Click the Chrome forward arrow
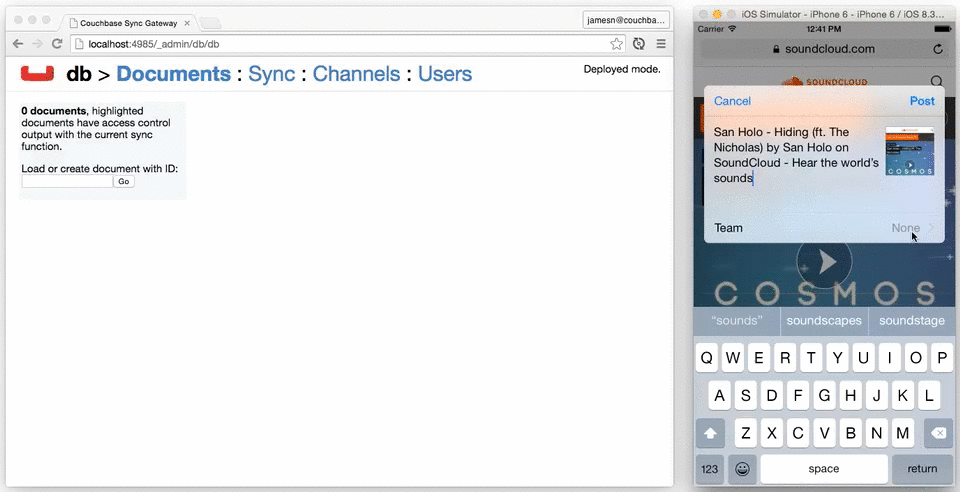This screenshot has height=492, width=960. click(37, 43)
